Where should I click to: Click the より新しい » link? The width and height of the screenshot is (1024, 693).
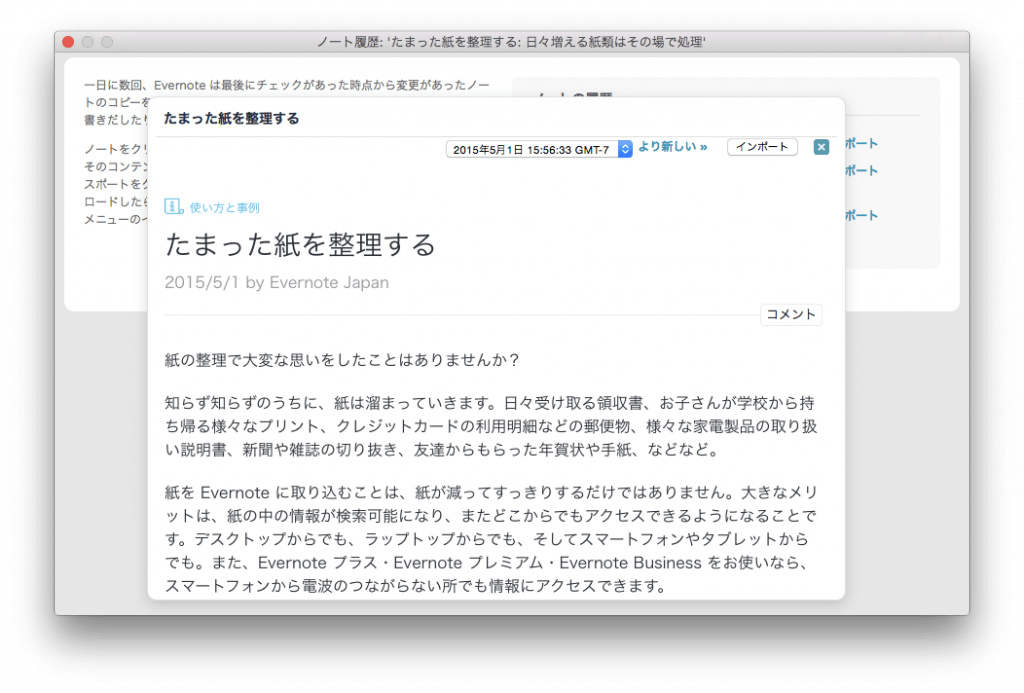[x=673, y=147]
